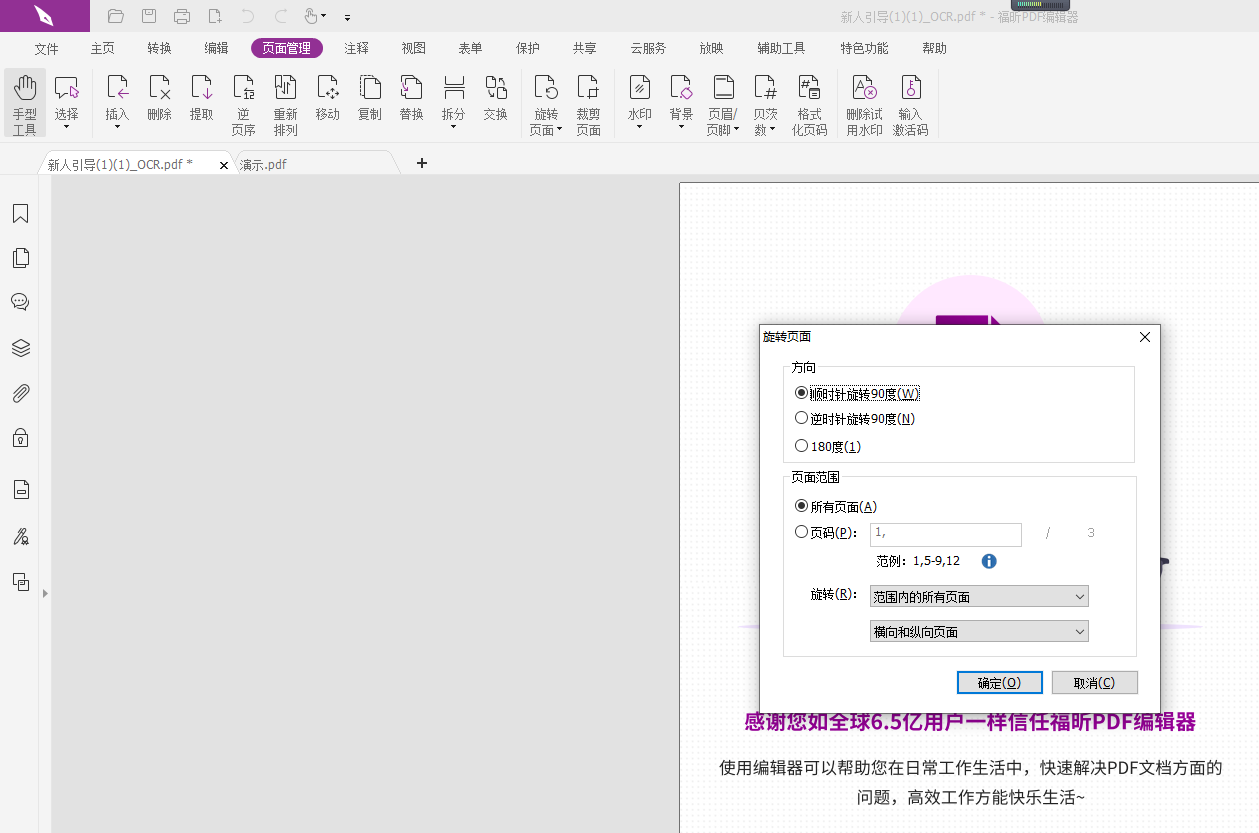This screenshot has width=1259, height=833.
Task: Select the 逆时针旋转90度 rotation option
Action: (801, 418)
